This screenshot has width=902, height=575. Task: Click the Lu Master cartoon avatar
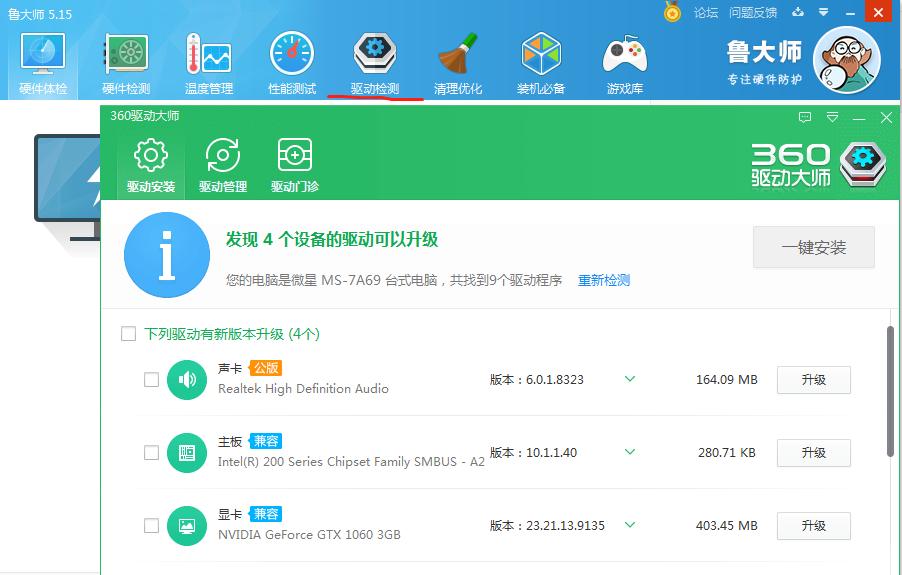click(x=847, y=60)
